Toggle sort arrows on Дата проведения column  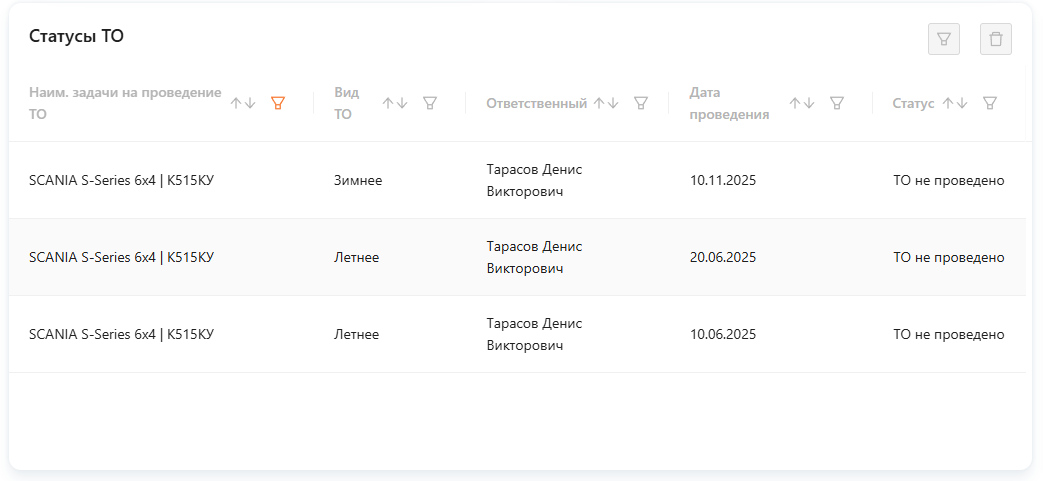click(x=802, y=103)
